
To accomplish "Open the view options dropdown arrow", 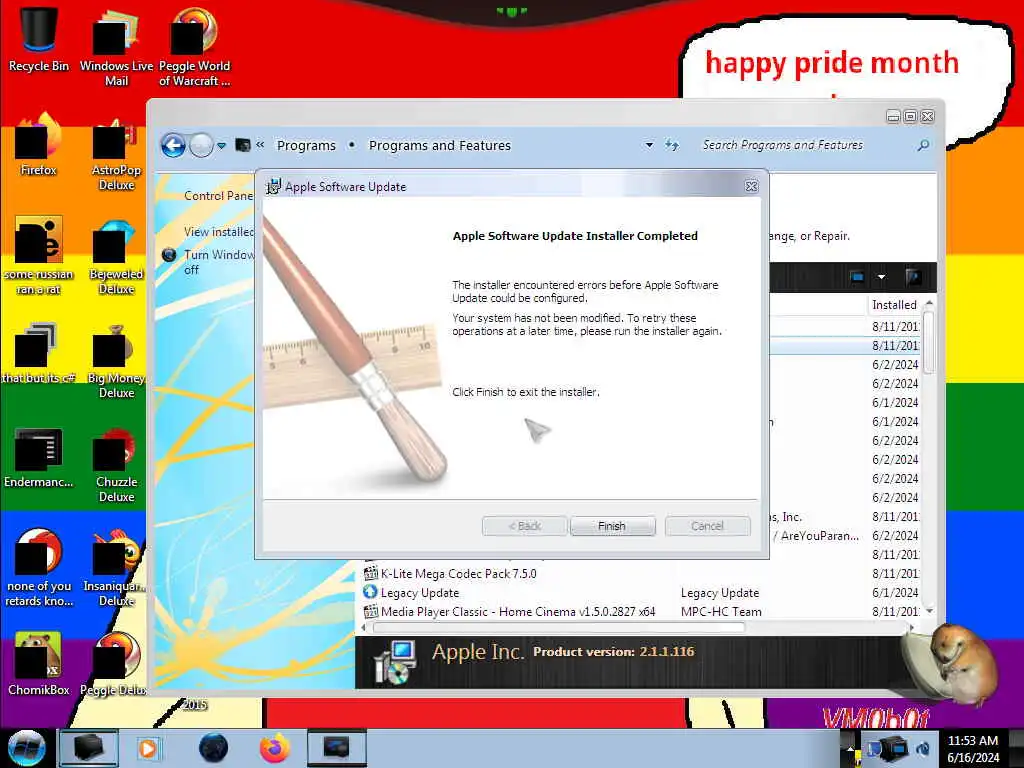I will click(881, 277).
